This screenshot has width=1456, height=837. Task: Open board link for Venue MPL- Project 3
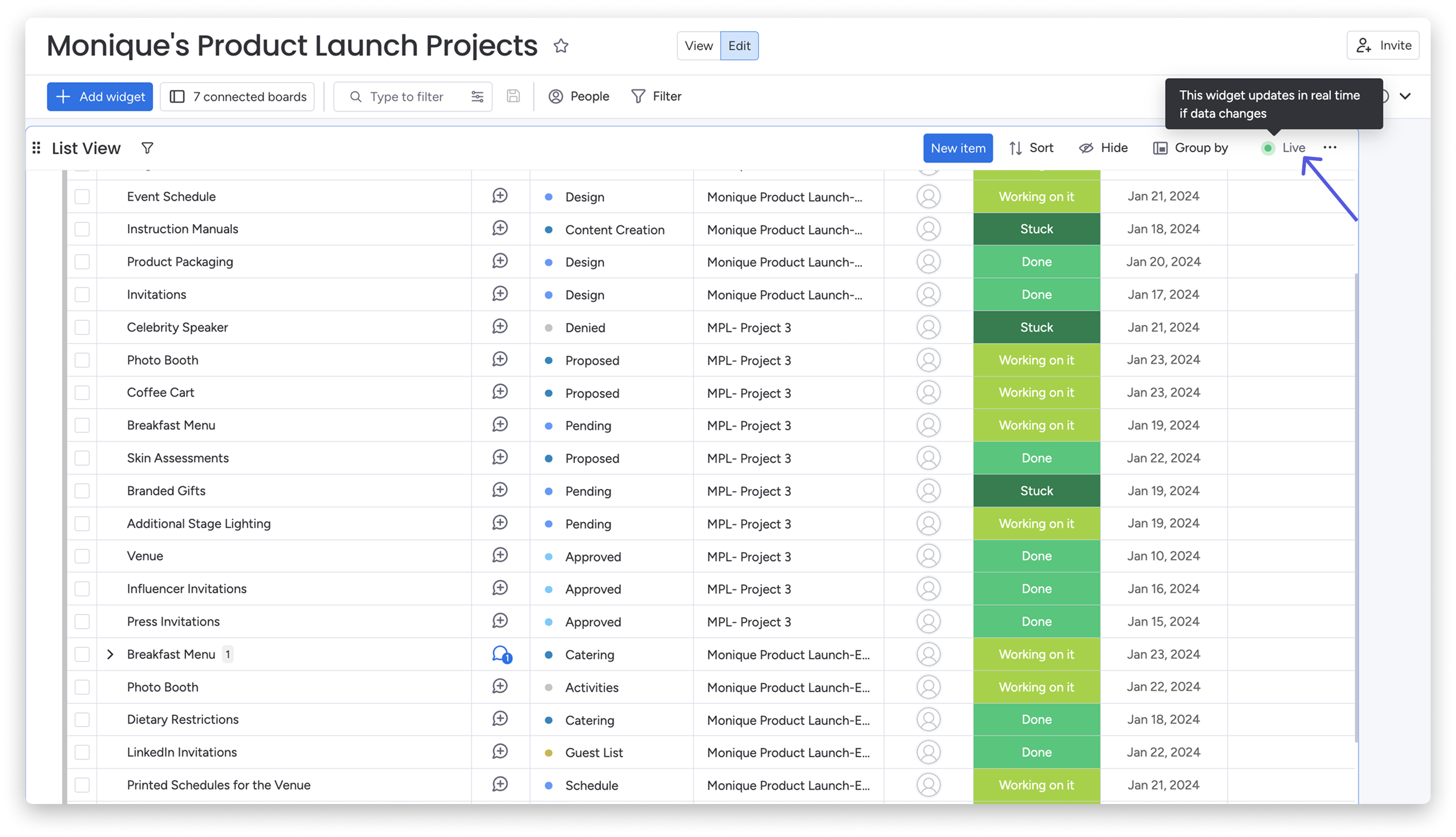(x=749, y=556)
